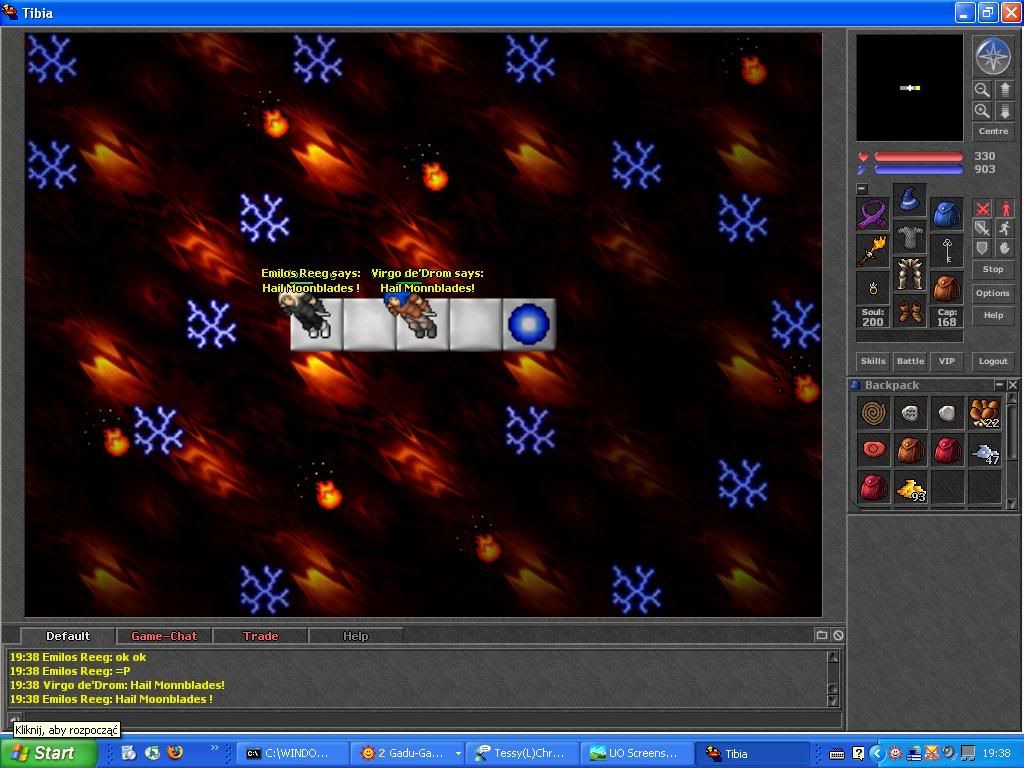Open the blue backpack in equipment

[x=946, y=214]
